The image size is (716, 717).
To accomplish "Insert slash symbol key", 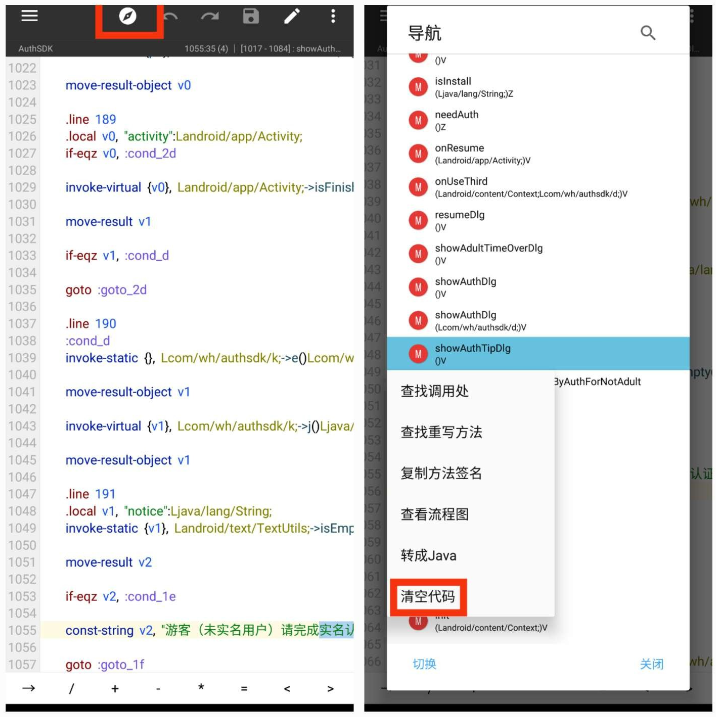I will [x=71, y=688].
